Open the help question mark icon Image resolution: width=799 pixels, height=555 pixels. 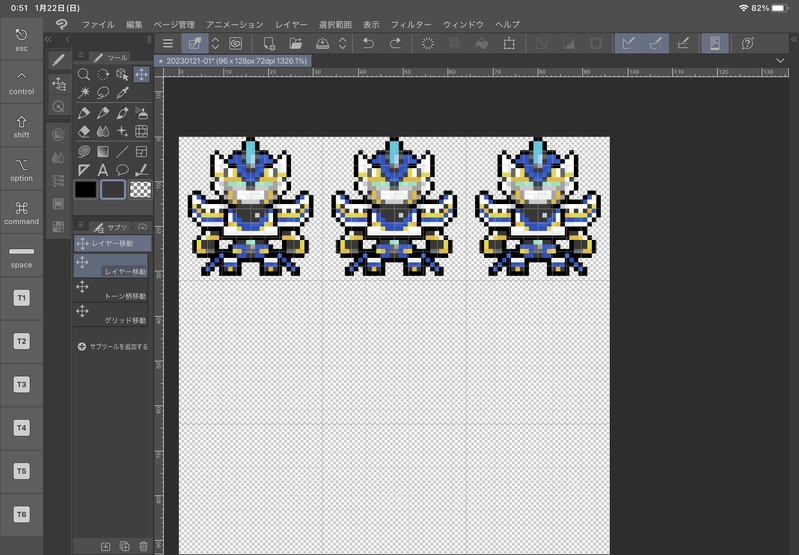click(748, 44)
